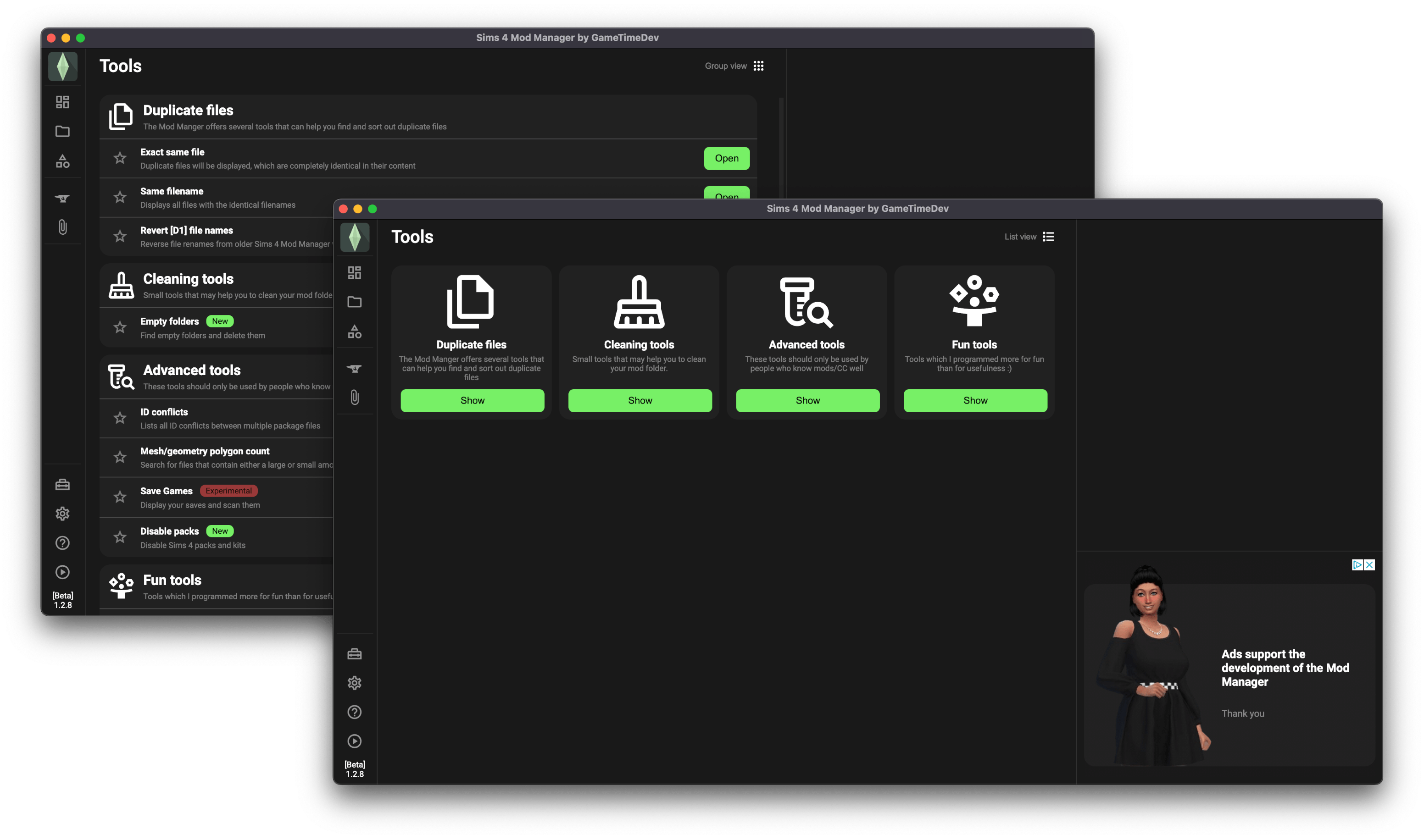Click the anvil icon in front window sidebar
Image resolution: width=1424 pixels, height=840 pixels.
(x=355, y=369)
